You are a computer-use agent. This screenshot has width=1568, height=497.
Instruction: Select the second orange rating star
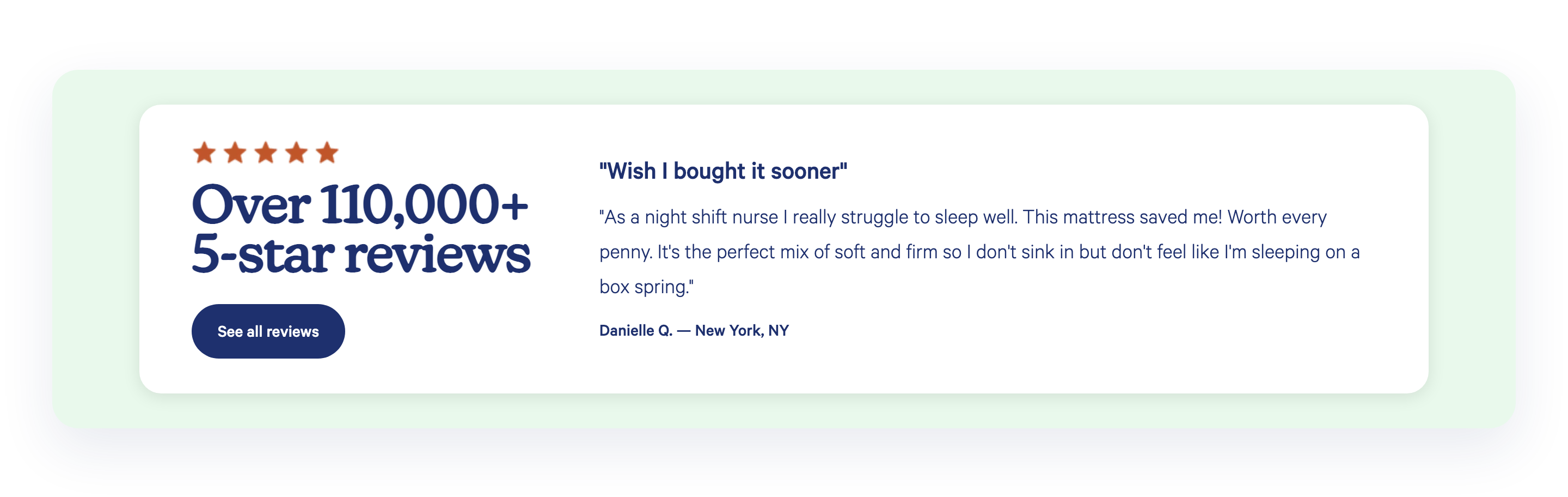point(235,152)
